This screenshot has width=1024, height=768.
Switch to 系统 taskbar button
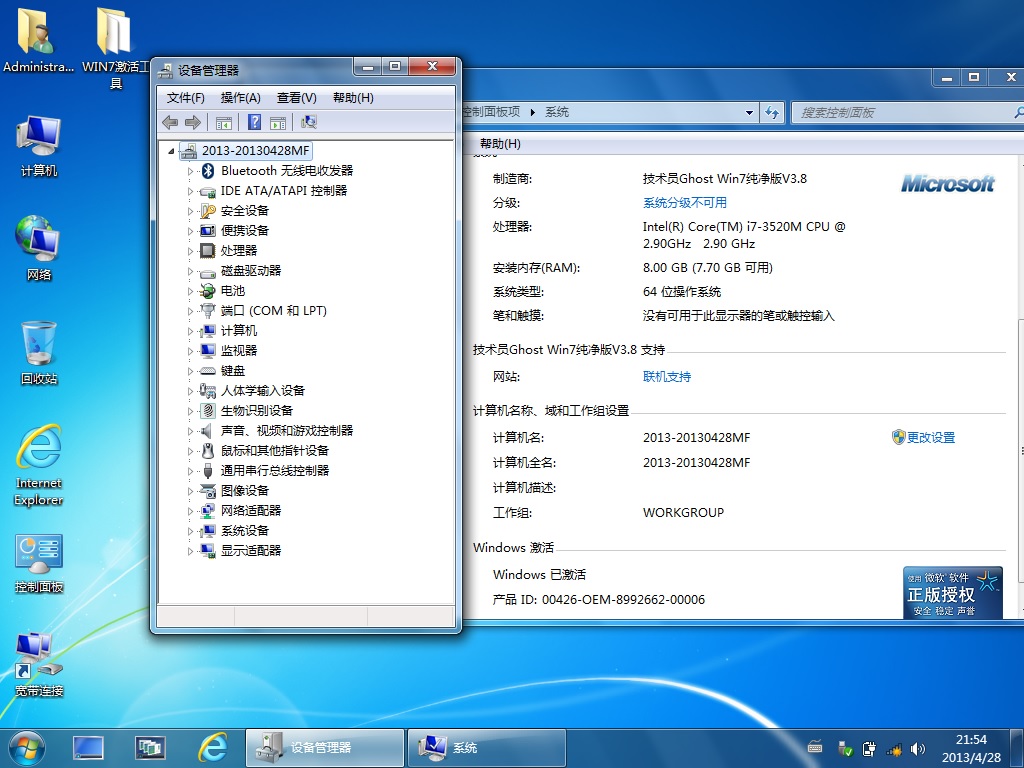point(487,748)
